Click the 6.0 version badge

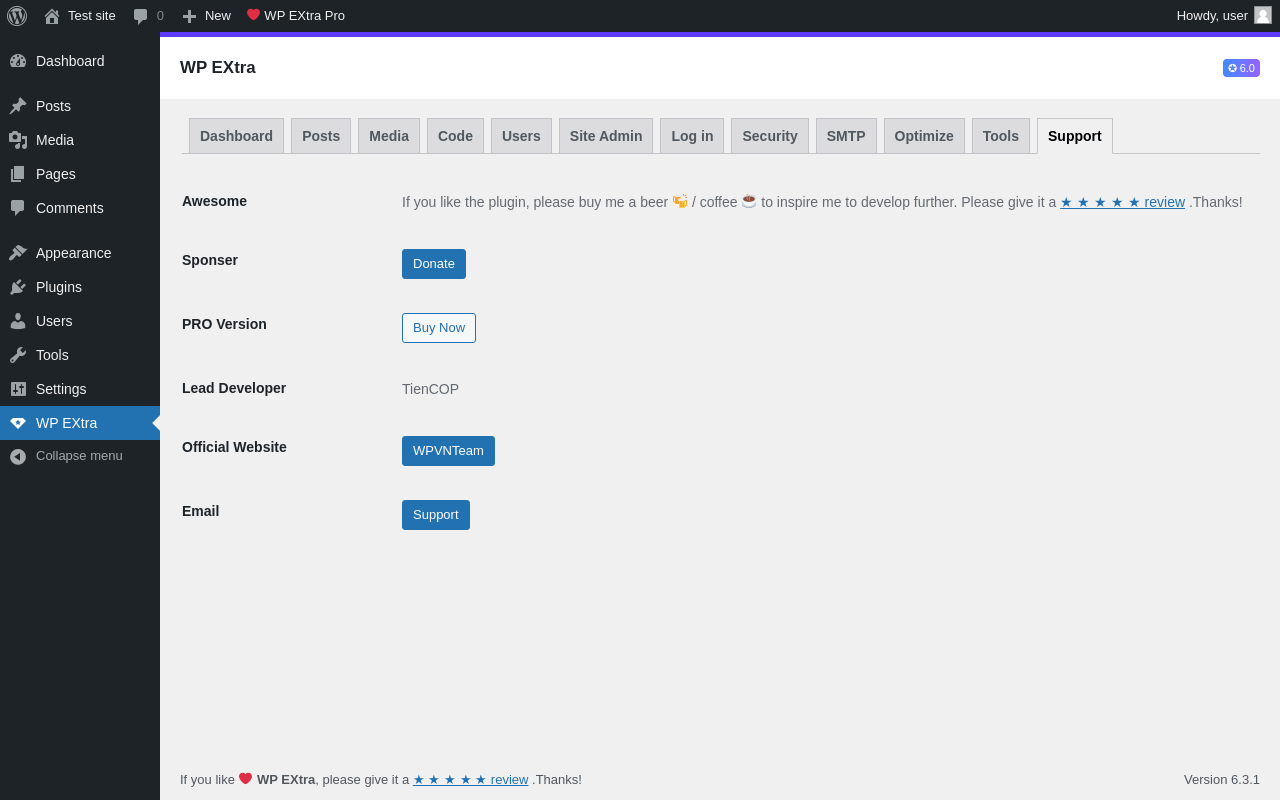click(1241, 68)
